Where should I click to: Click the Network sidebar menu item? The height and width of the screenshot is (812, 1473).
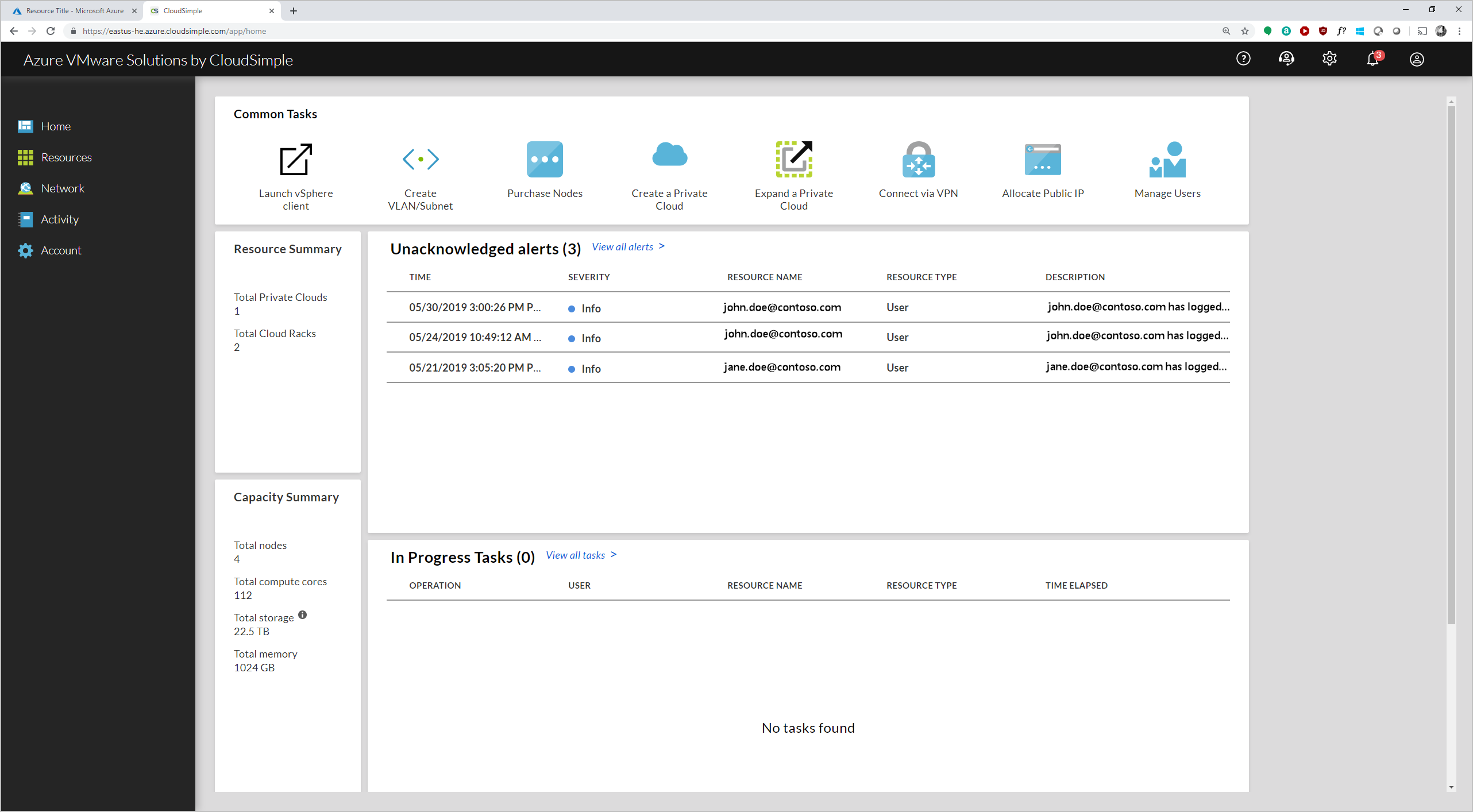[x=62, y=188]
